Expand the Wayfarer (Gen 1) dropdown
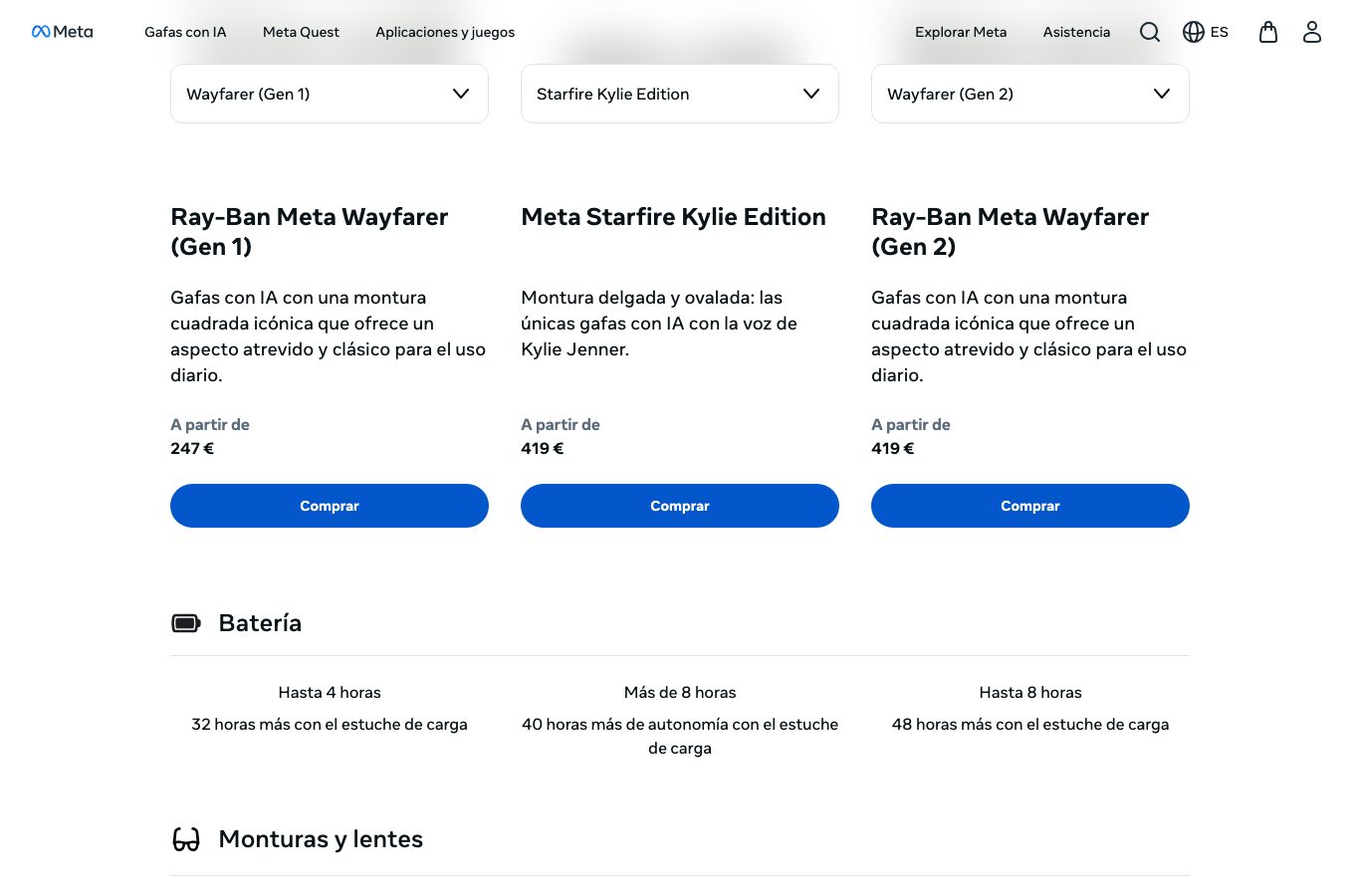Viewport: 1360px width, 896px height. [x=330, y=94]
